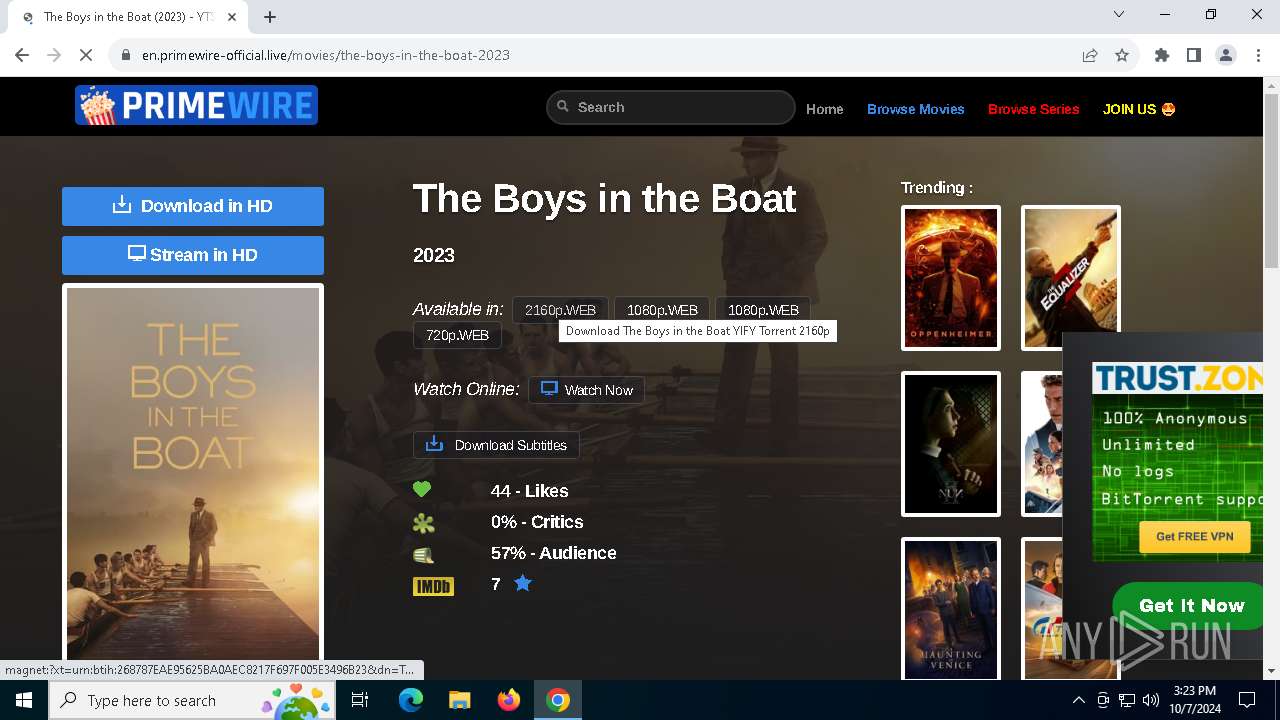The image size is (1280, 720).
Task: Click the Home menu link
Action: tap(825, 109)
